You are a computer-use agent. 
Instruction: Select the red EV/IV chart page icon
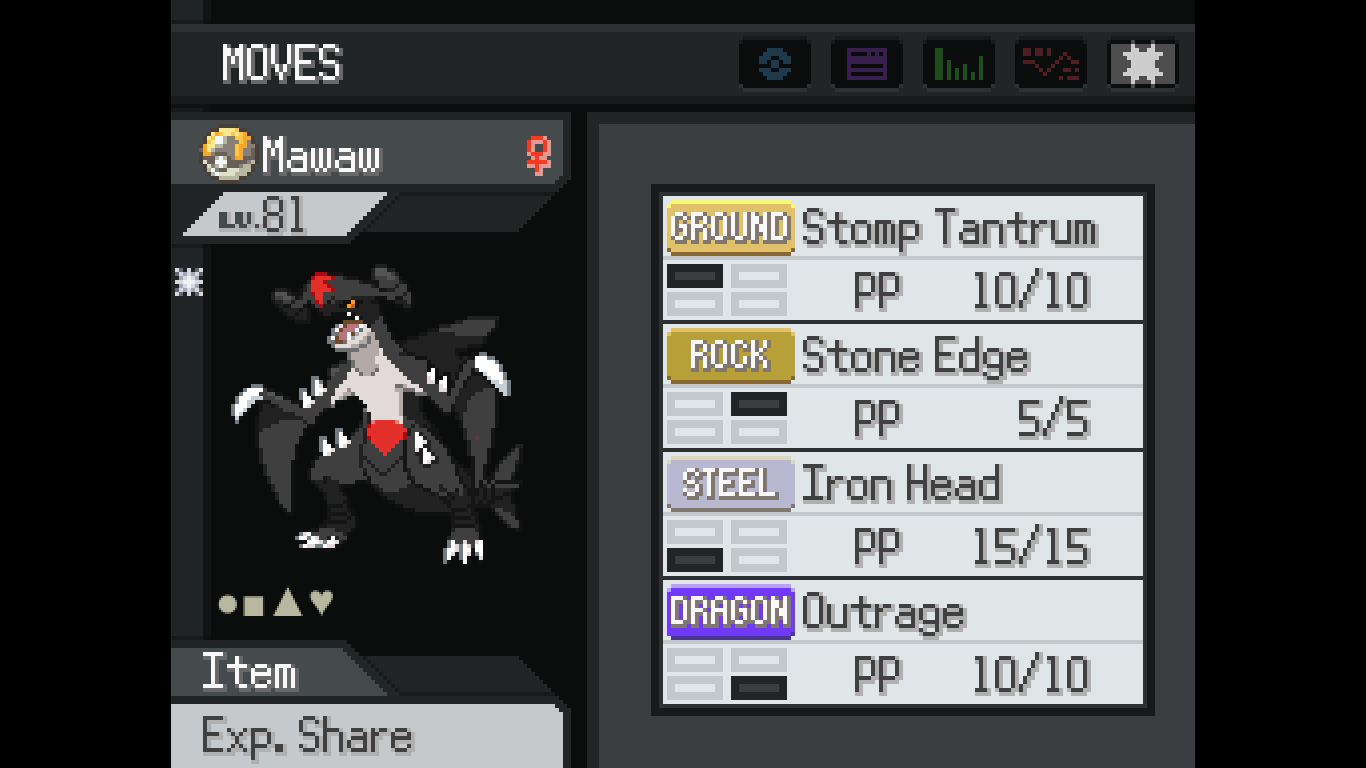pos(1051,65)
